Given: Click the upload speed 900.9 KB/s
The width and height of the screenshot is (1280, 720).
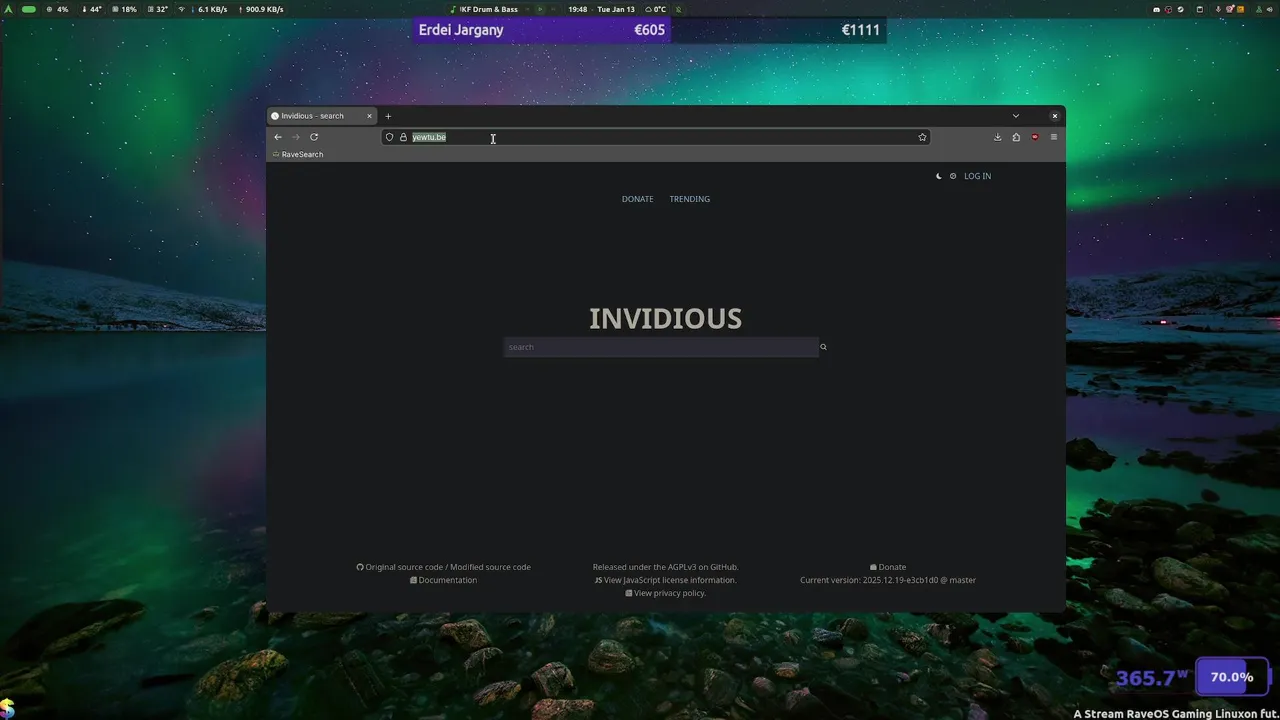Looking at the screenshot, I should coord(260,9).
